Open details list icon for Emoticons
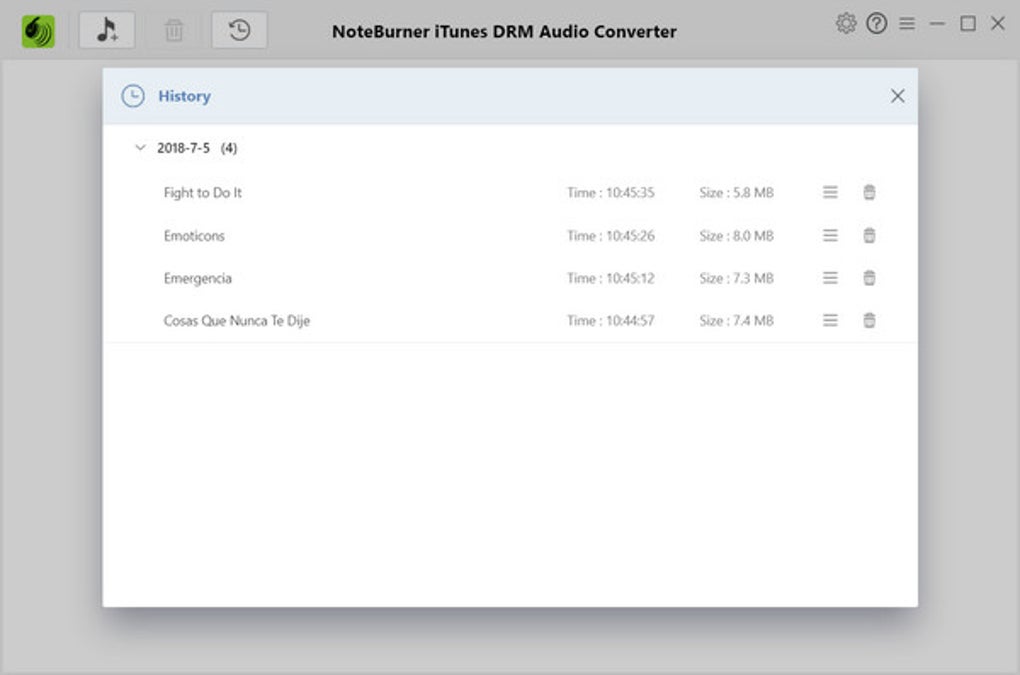The width and height of the screenshot is (1020, 675). (x=830, y=235)
